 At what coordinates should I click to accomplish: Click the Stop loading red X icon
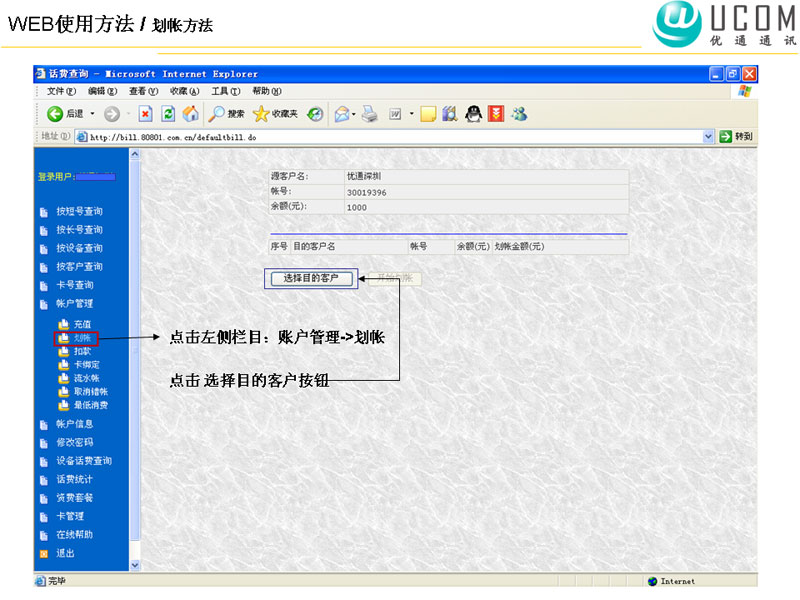point(145,114)
